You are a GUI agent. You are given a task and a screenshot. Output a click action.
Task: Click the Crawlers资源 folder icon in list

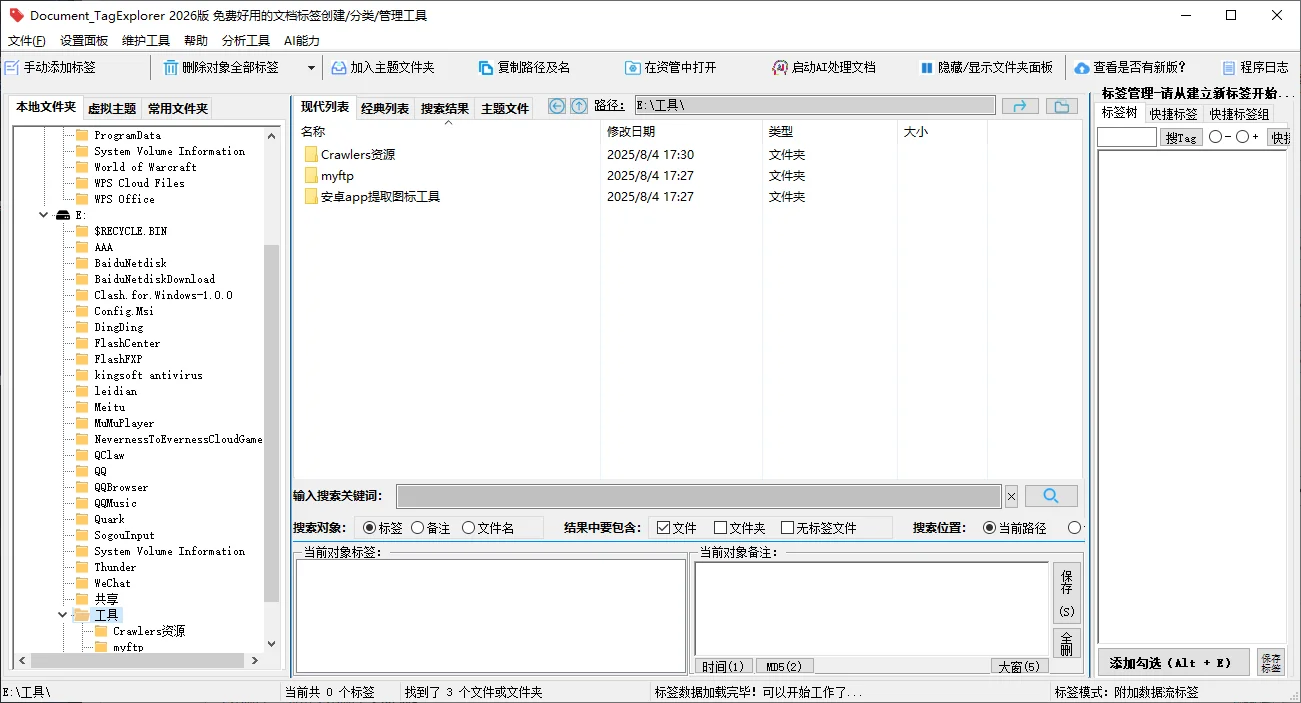(311, 155)
